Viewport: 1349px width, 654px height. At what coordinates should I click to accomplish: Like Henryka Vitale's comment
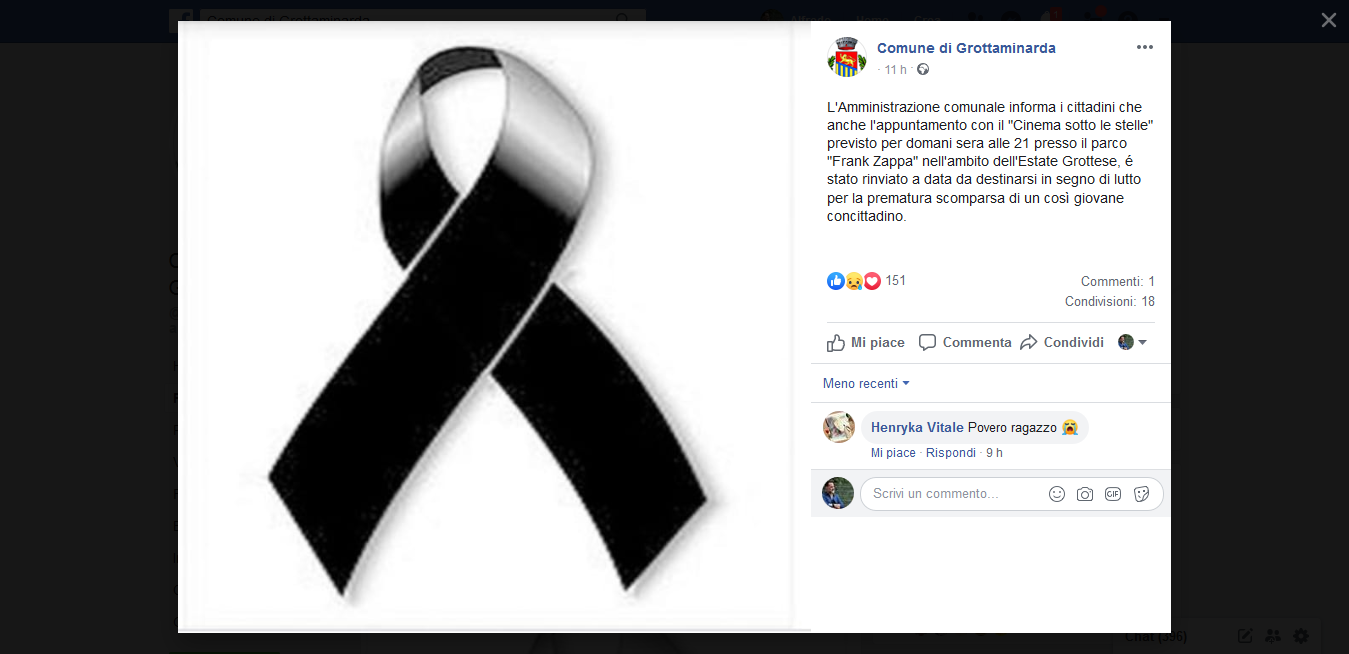pyautogui.click(x=893, y=453)
